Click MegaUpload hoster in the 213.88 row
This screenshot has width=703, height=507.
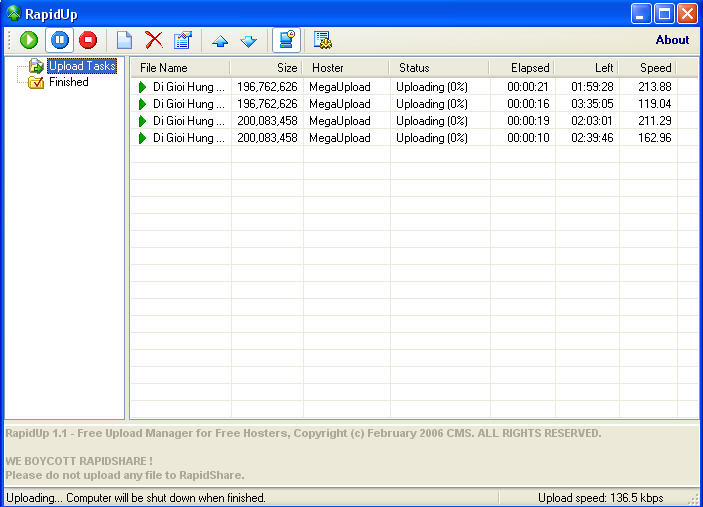340,87
